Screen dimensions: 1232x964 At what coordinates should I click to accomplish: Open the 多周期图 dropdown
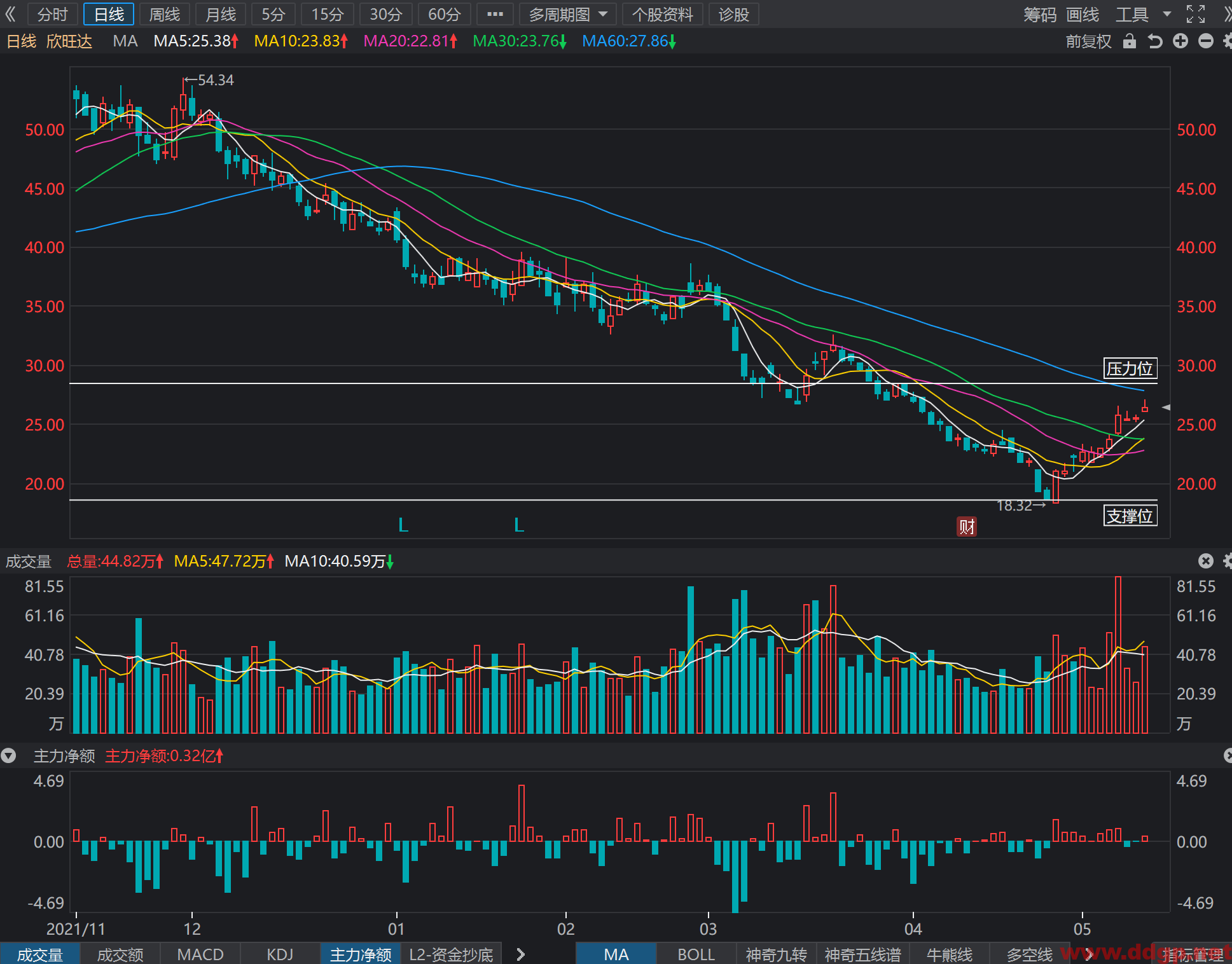click(567, 14)
